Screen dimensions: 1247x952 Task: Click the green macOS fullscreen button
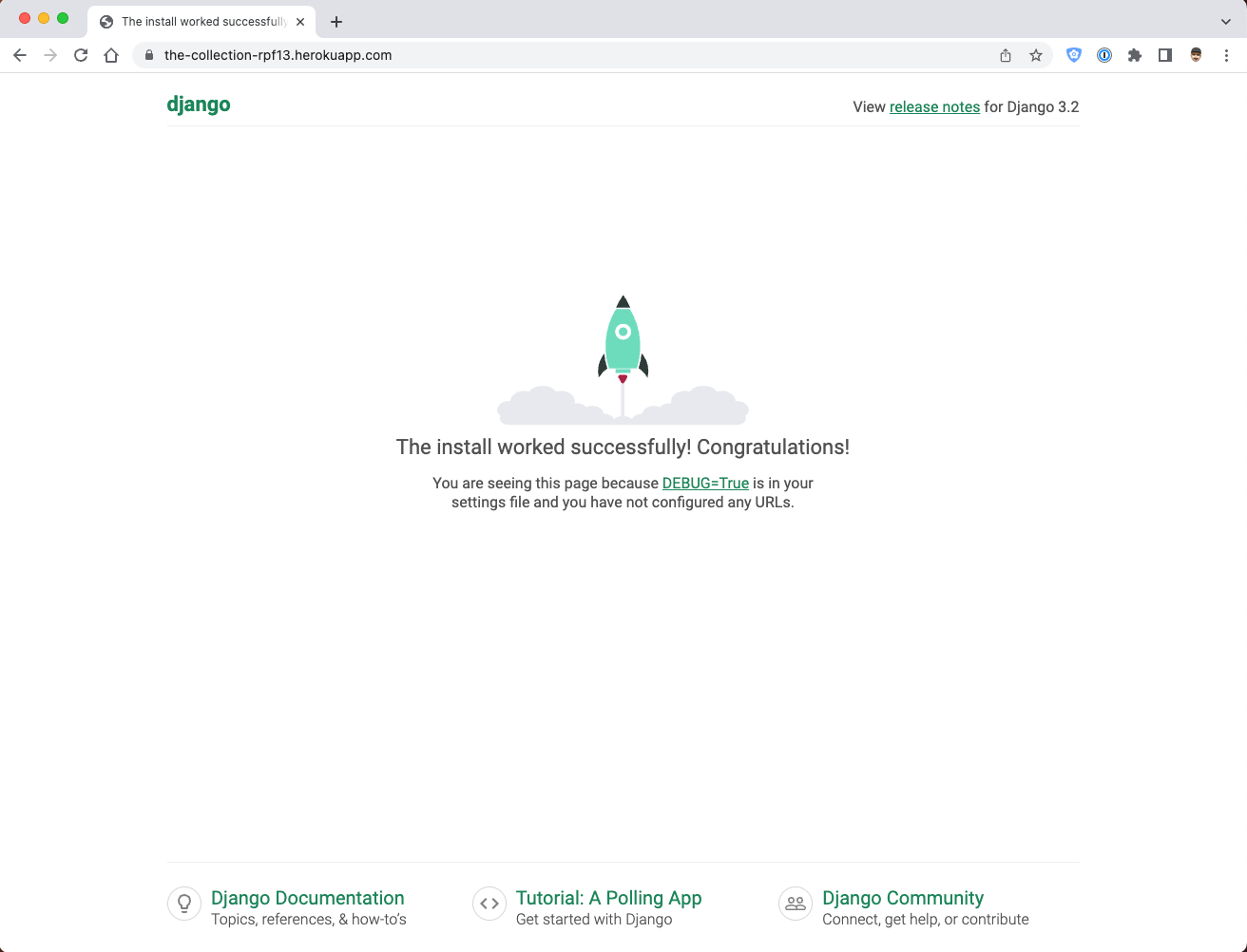[x=63, y=18]
